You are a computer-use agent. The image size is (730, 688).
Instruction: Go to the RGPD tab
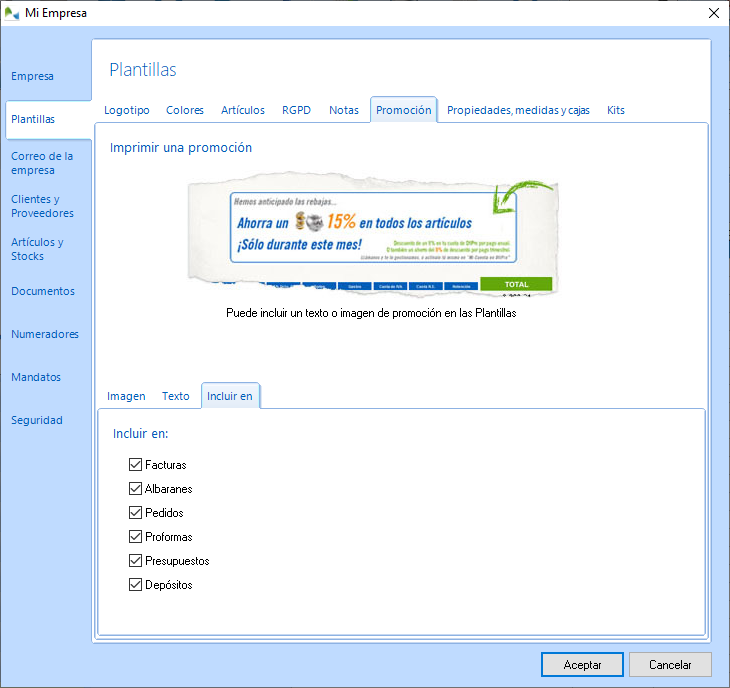[x=296, y=110]
